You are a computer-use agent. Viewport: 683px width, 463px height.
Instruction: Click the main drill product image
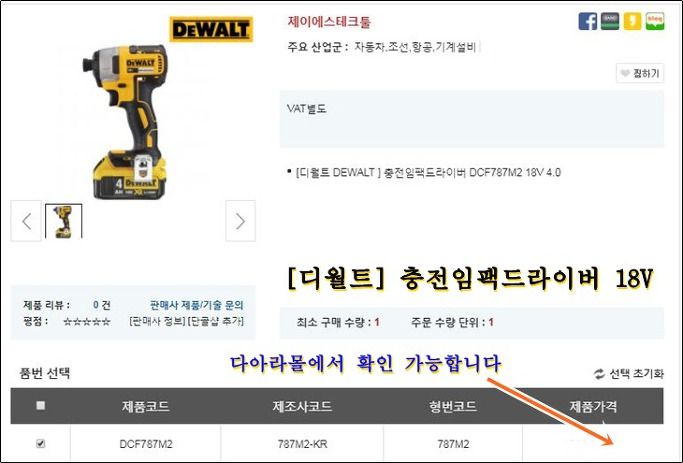click(125, 122)
